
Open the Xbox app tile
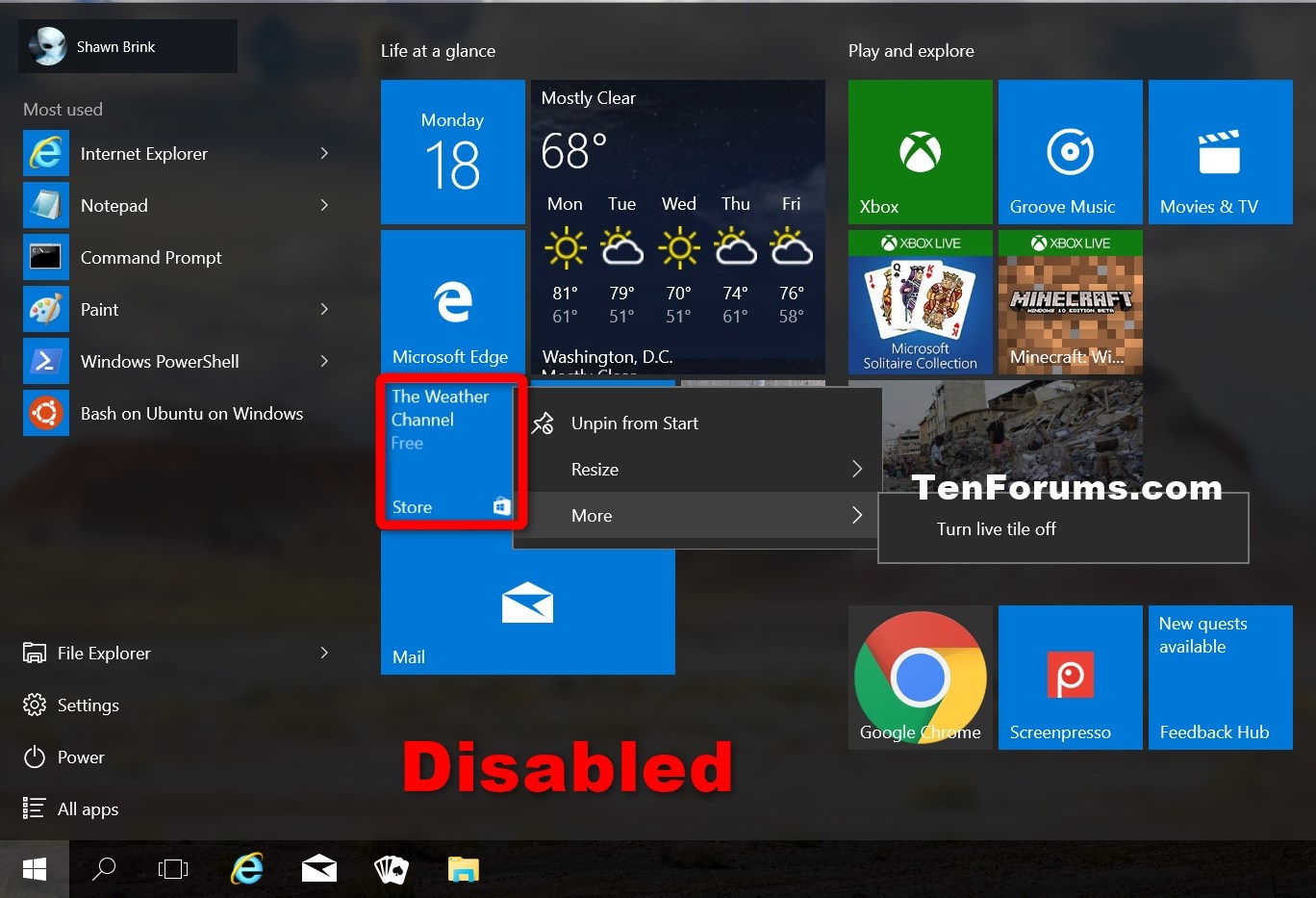[919, 151]
